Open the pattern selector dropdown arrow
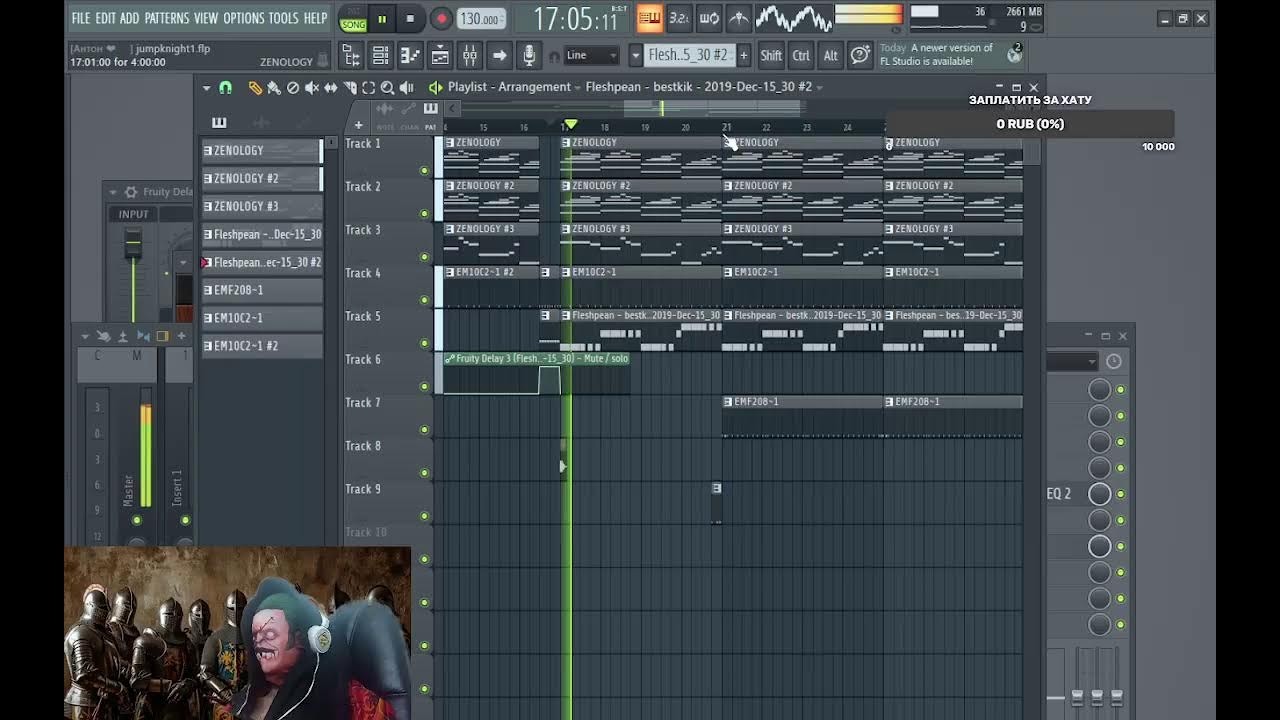The width and height of the screenshot is (1280, 720). click(635, 56)
